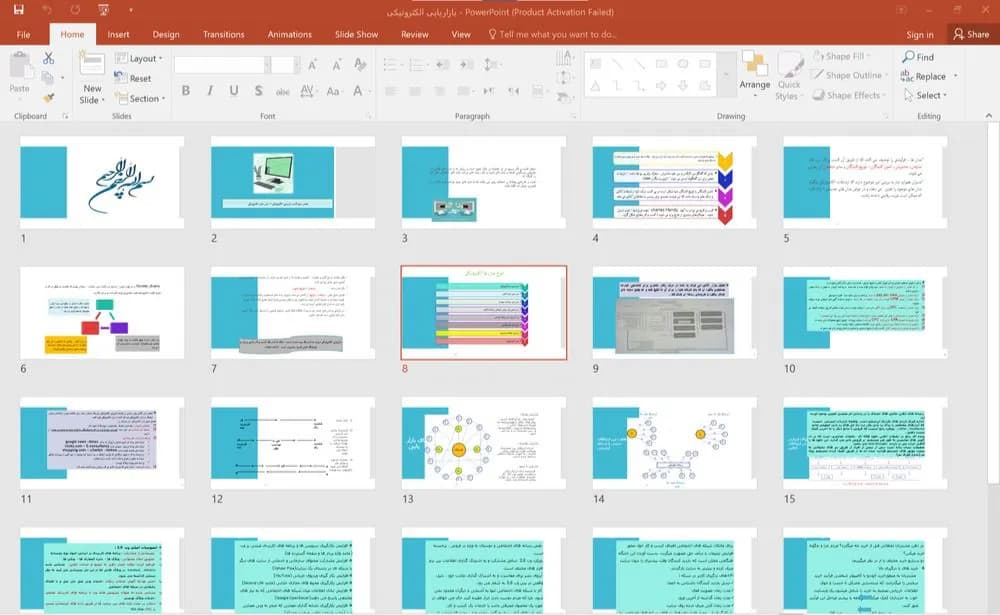
Task: Expand the Shape Effects dropdown
Action: point(849,95)
